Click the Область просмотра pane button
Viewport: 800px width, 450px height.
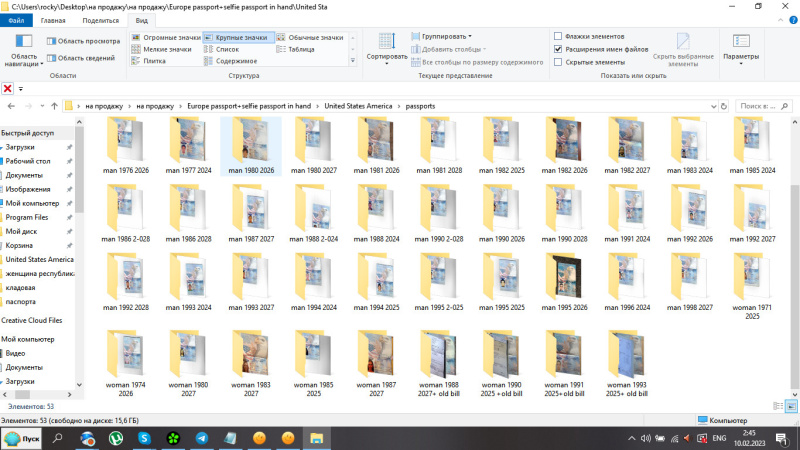pyautogui.click(x=83, y=41)
